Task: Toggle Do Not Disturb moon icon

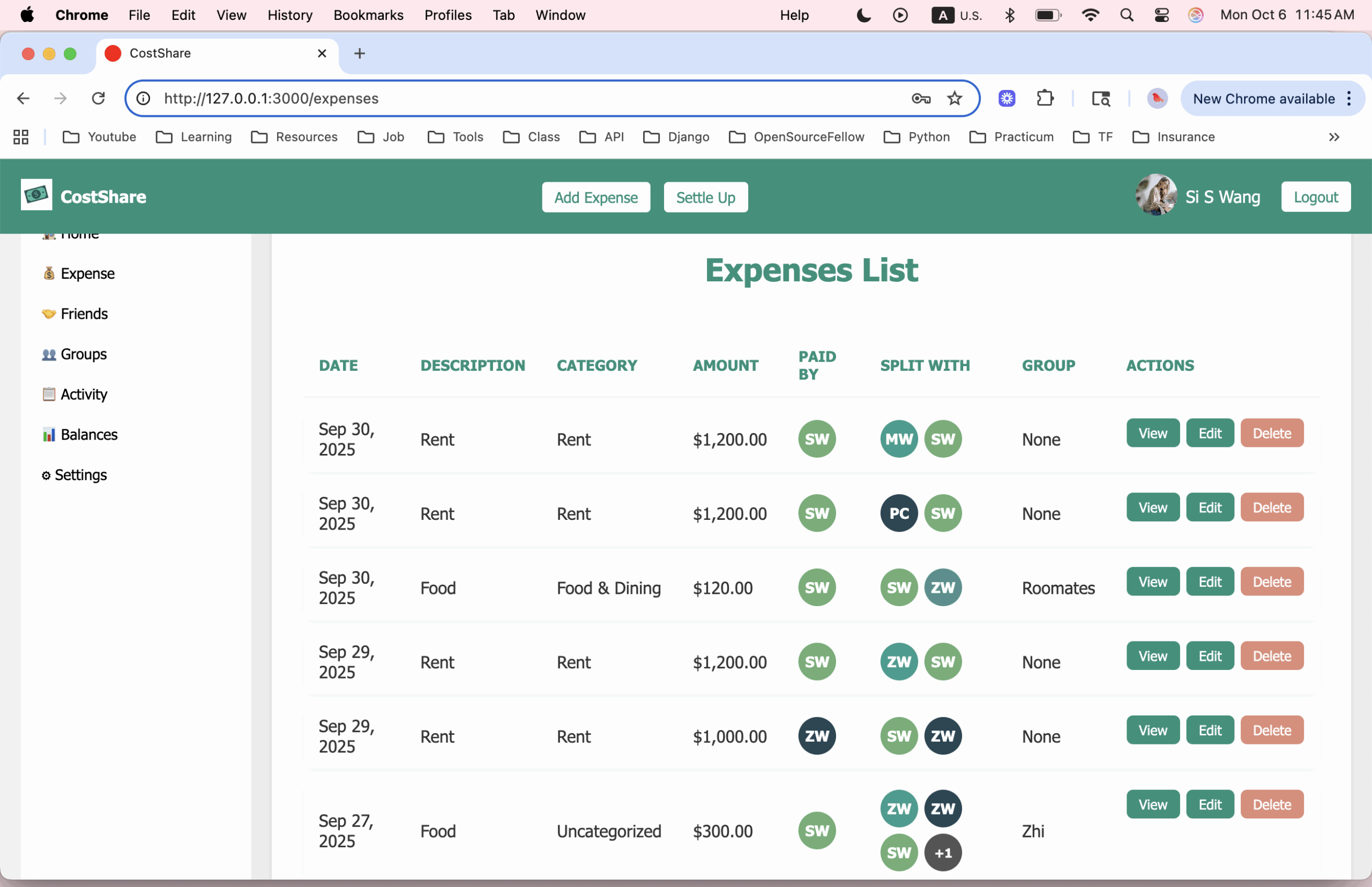Action: 863,15
